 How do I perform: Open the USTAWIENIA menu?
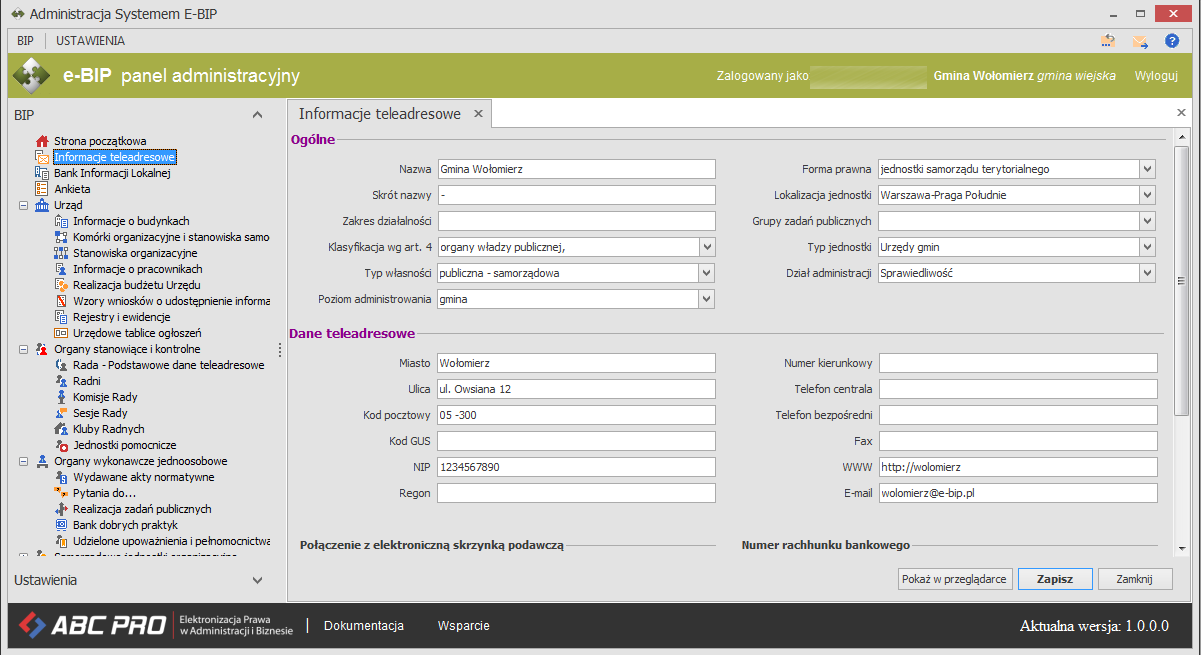pos(91,41)
